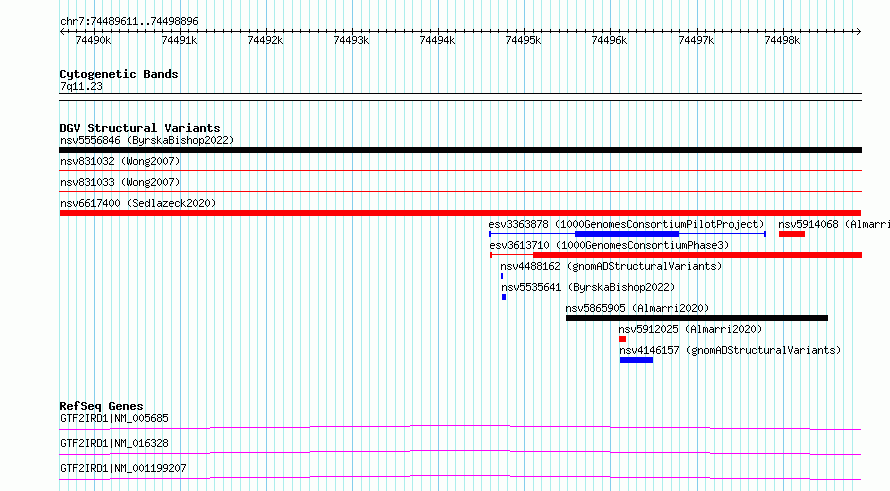Click the 74491k ruler tick label
The image size is (890, 491).
pyautogui.click(x=179, y=40)
